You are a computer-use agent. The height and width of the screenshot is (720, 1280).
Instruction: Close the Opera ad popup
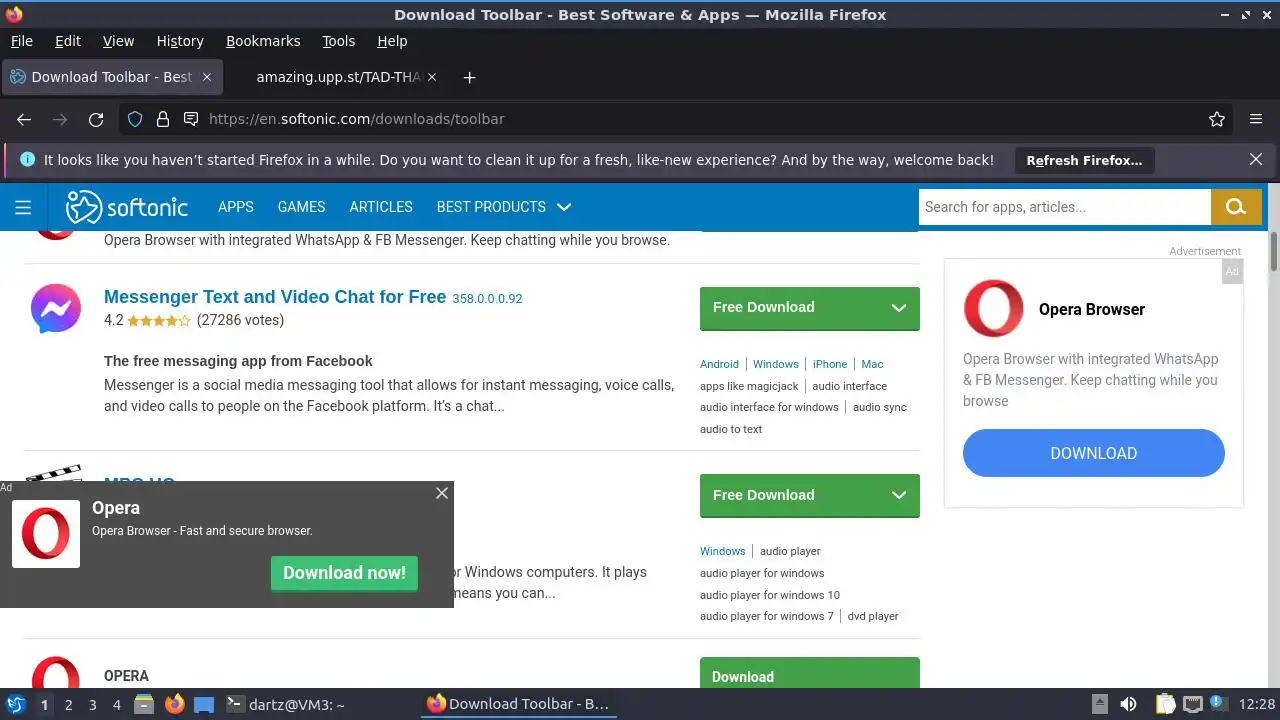pos(442,493)
